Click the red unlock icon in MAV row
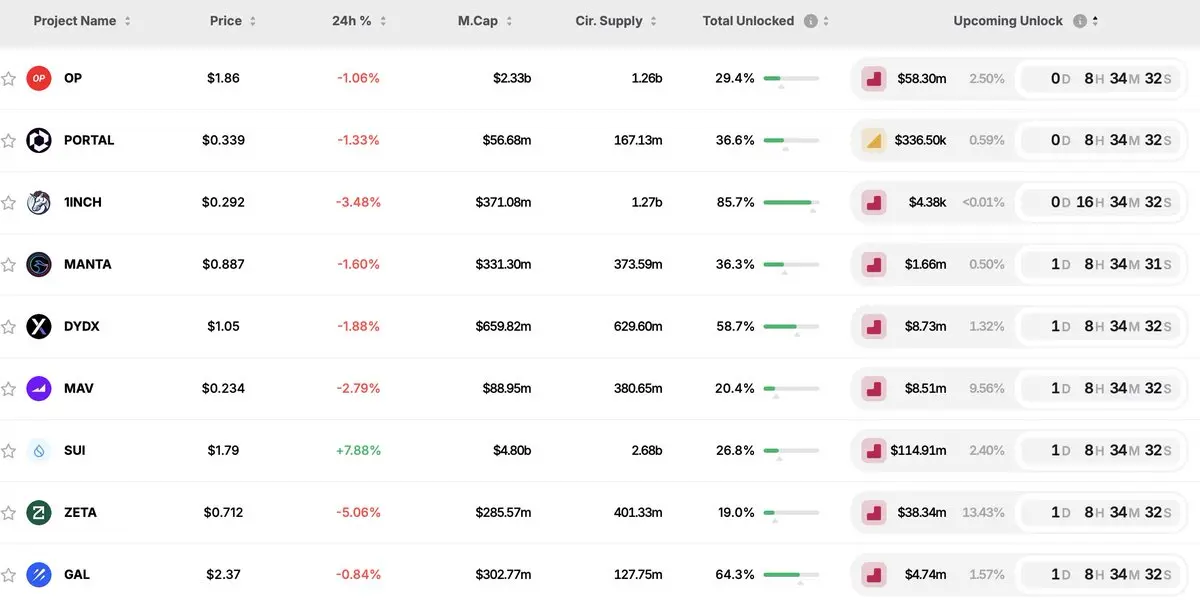 pos(874,388)
